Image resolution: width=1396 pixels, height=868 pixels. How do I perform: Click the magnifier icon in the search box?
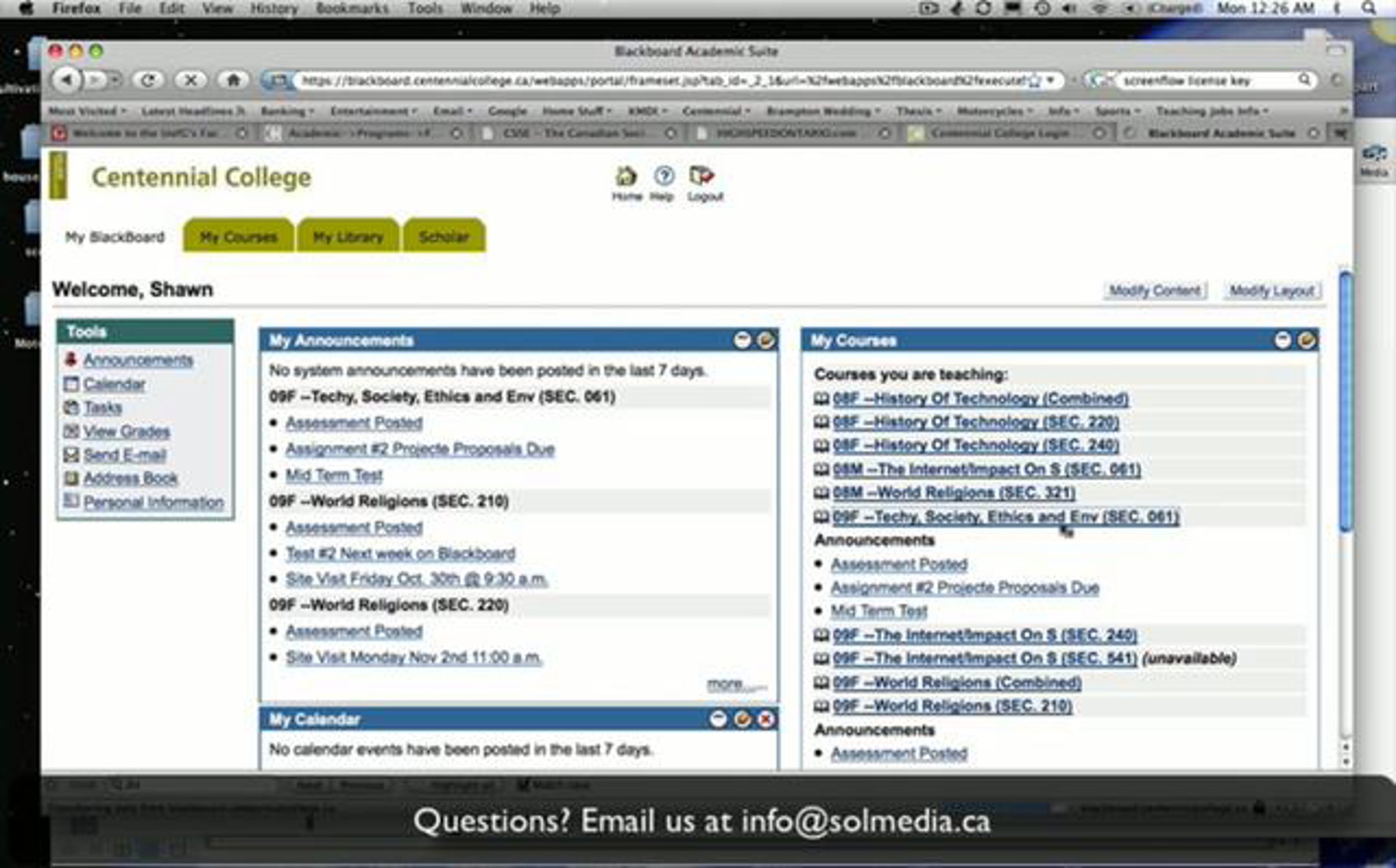point(1305,80)
